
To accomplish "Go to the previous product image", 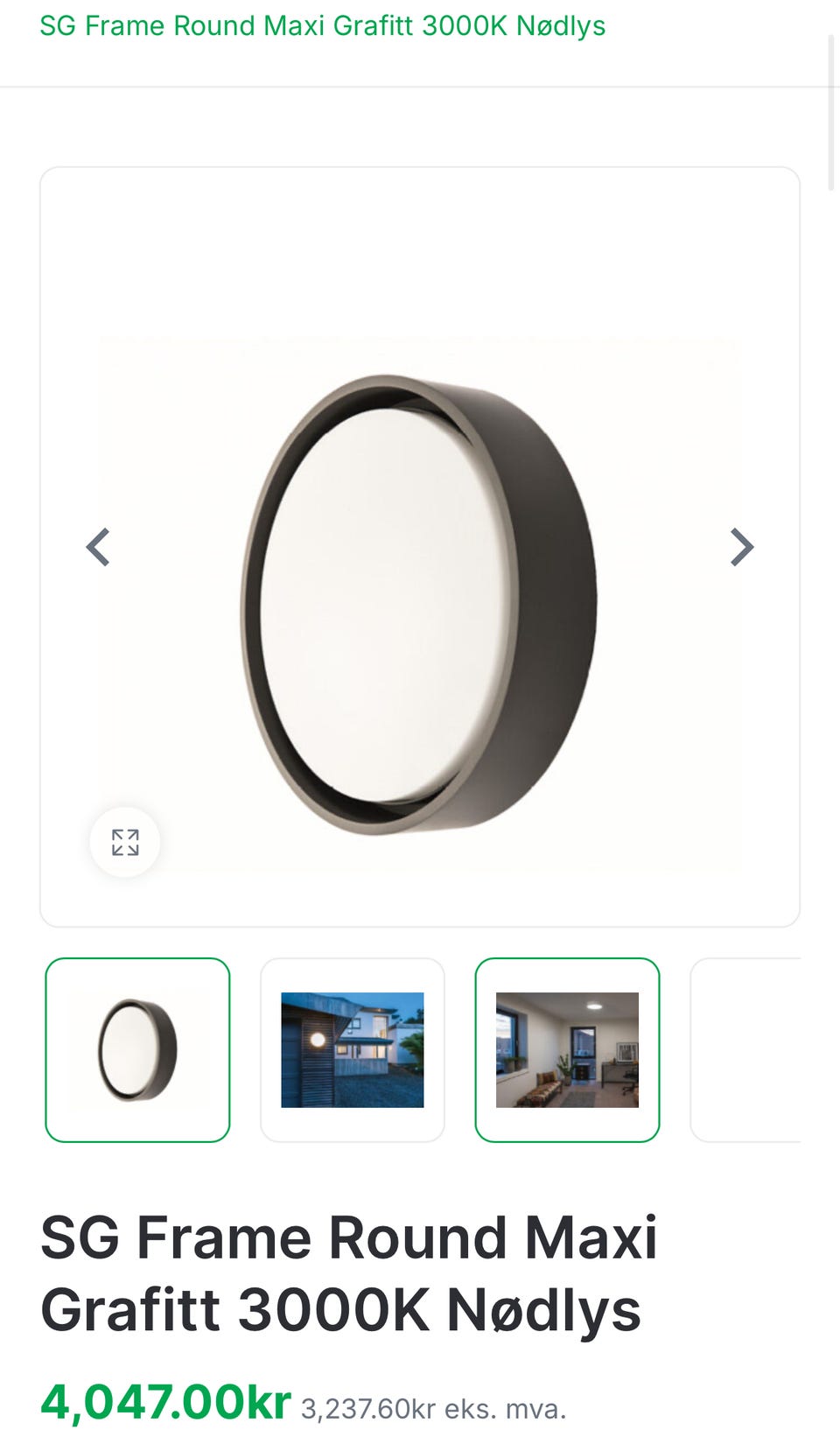I will 98,548.
